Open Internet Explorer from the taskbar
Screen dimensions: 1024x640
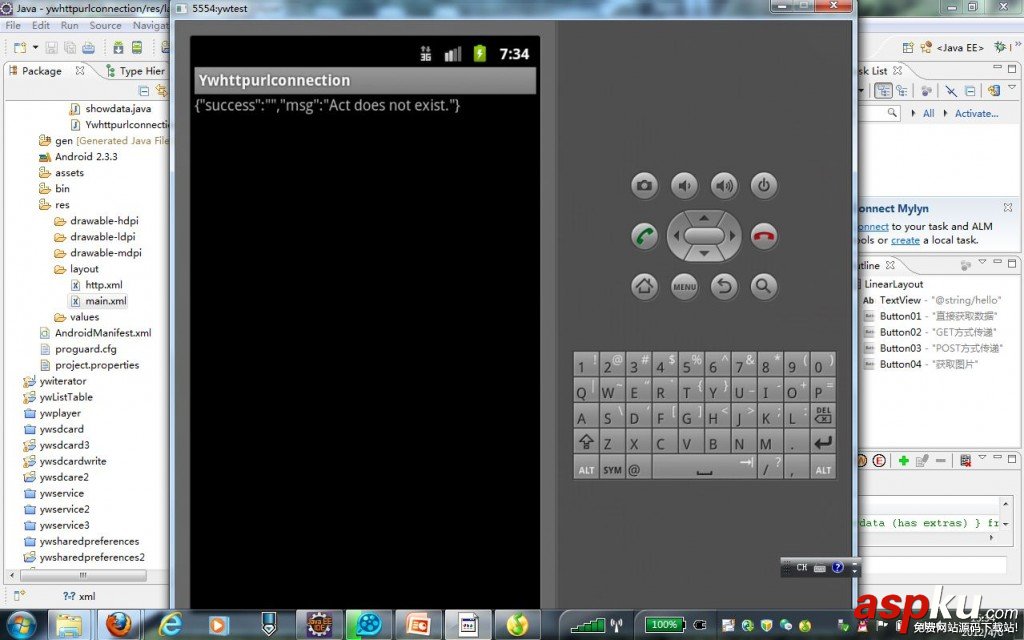[170, 624]
